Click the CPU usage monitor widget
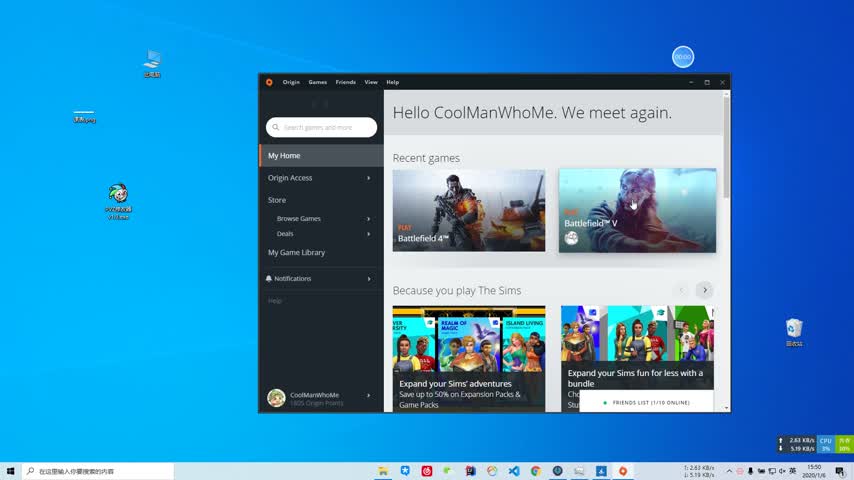 [826, 445]
